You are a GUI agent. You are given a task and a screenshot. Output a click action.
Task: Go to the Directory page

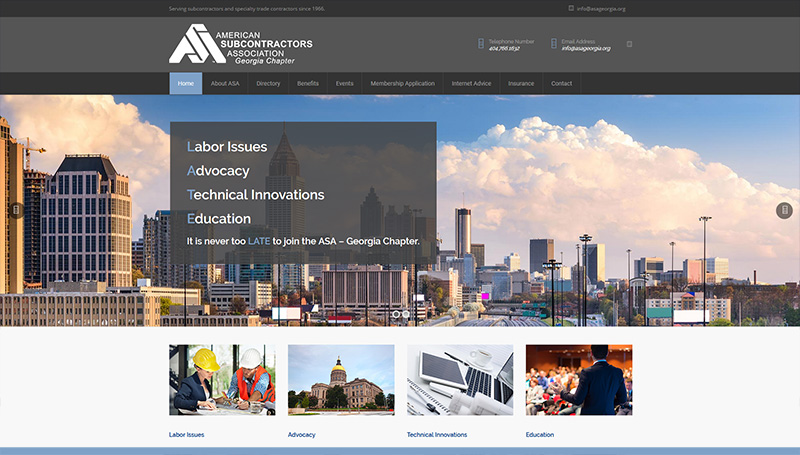[x=268, y=83]
